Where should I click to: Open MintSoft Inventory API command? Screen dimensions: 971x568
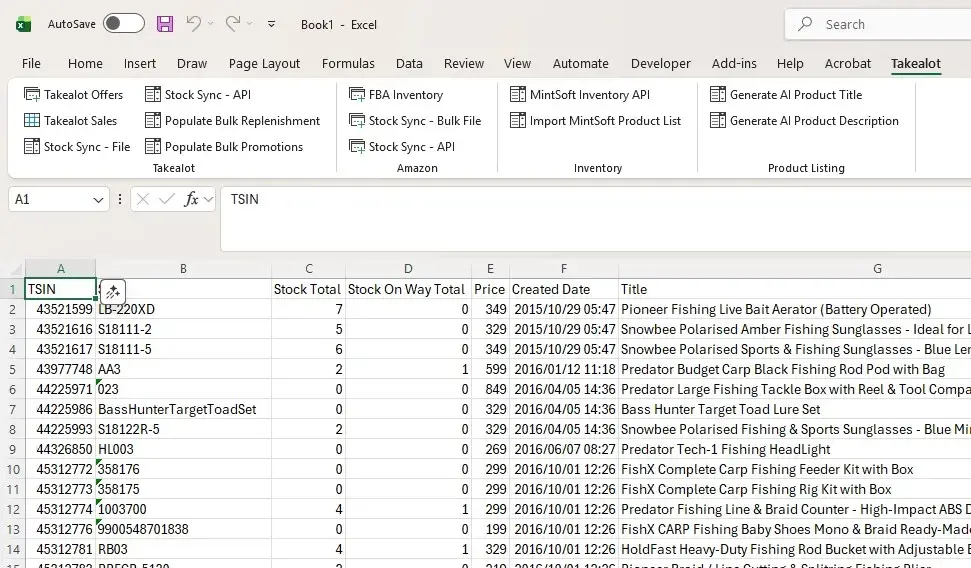coord(580,95)
